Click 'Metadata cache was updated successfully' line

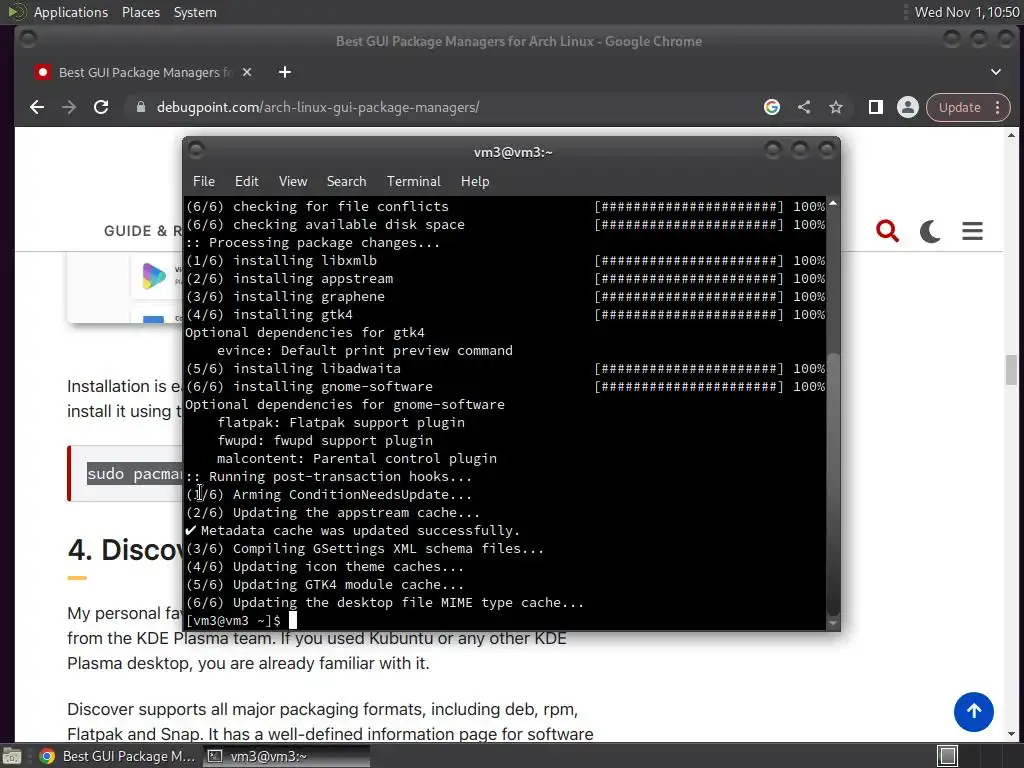(x=353, y=530)
